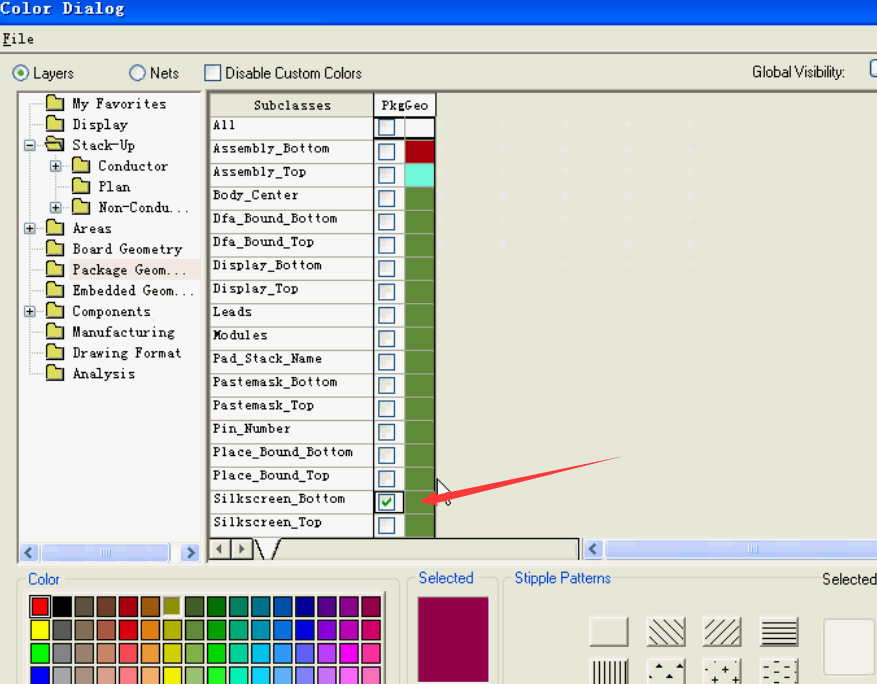Select the Pin_Number subclass row

point(291,431)
